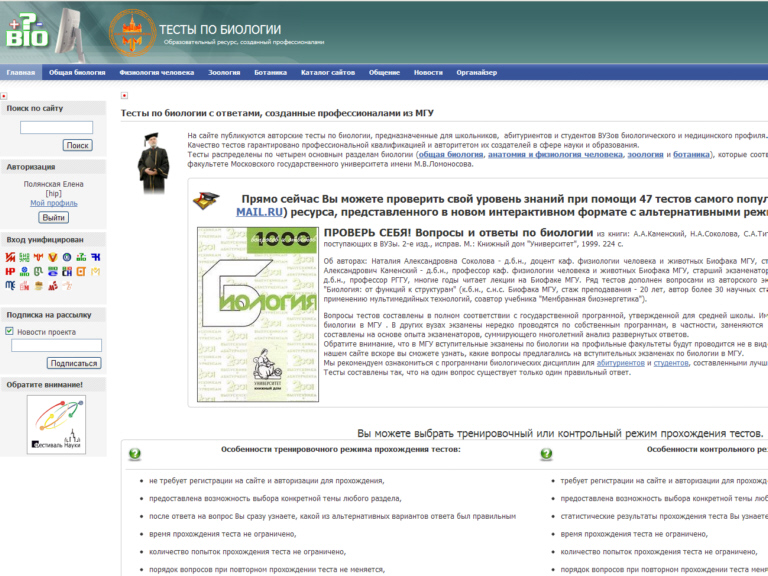
Task: Click the red HP login icon
Action: (10, 271)
